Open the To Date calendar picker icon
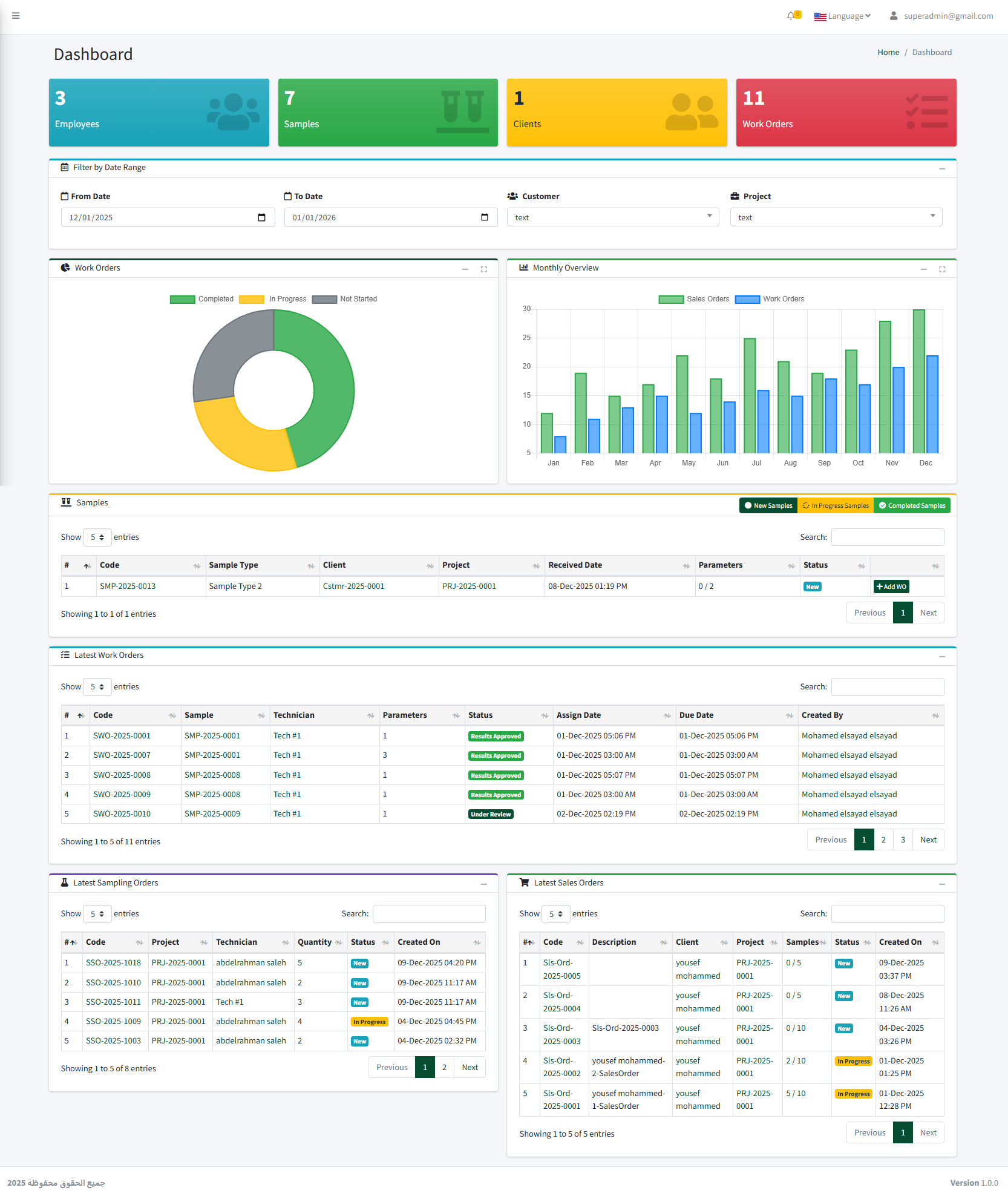 (484, 217)
